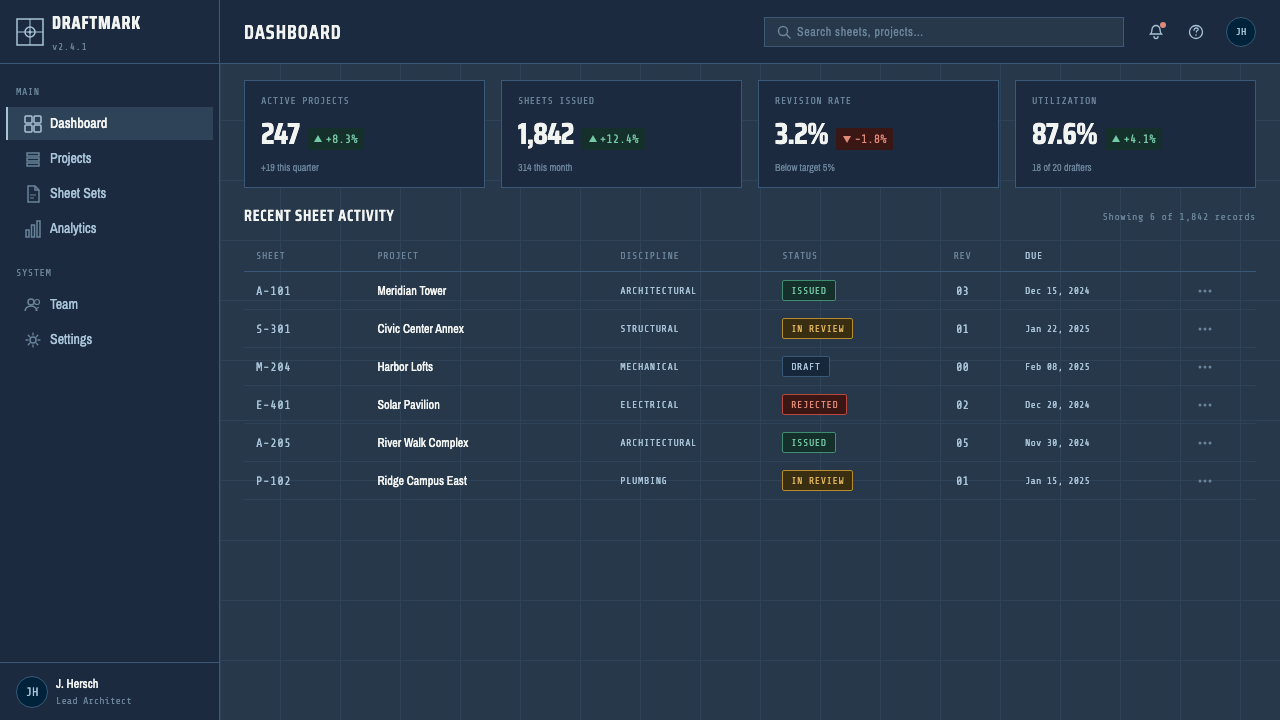Open the Ridge Campus East project link
This screenshot has height=720, width=1280.
coord(422,481)
